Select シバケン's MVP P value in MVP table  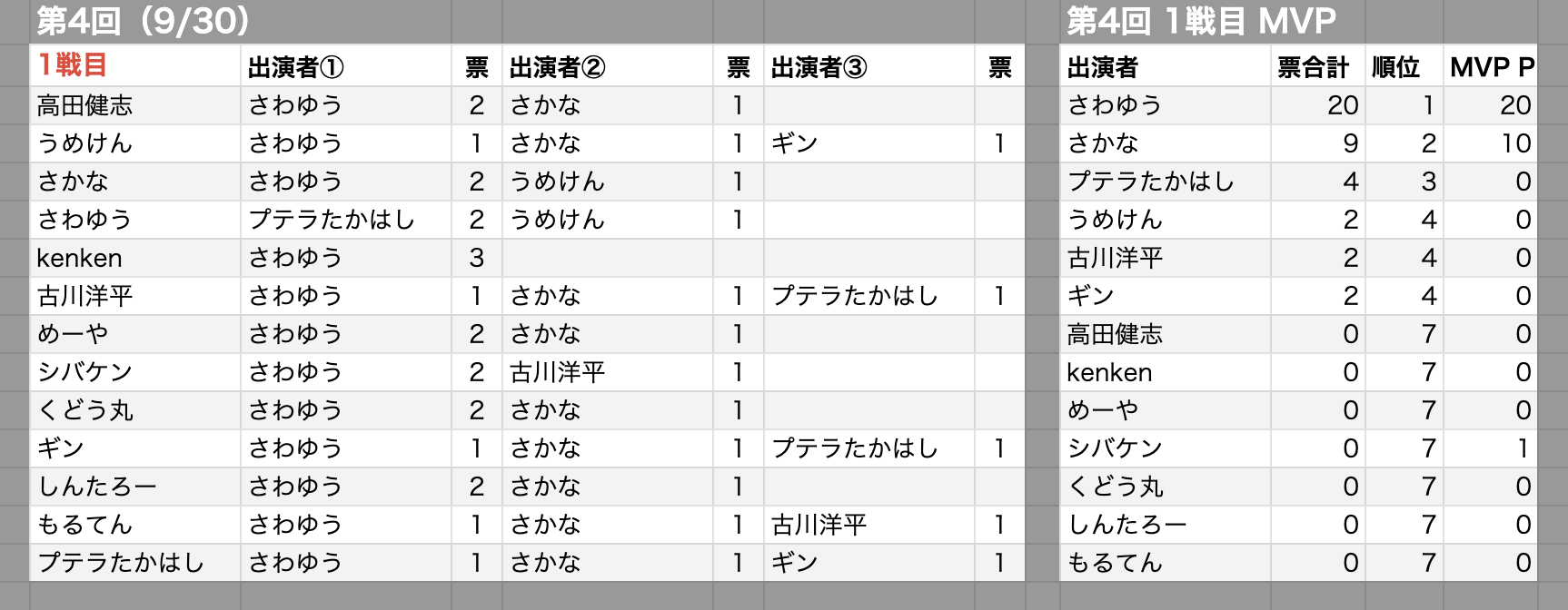coord(1523,448)
